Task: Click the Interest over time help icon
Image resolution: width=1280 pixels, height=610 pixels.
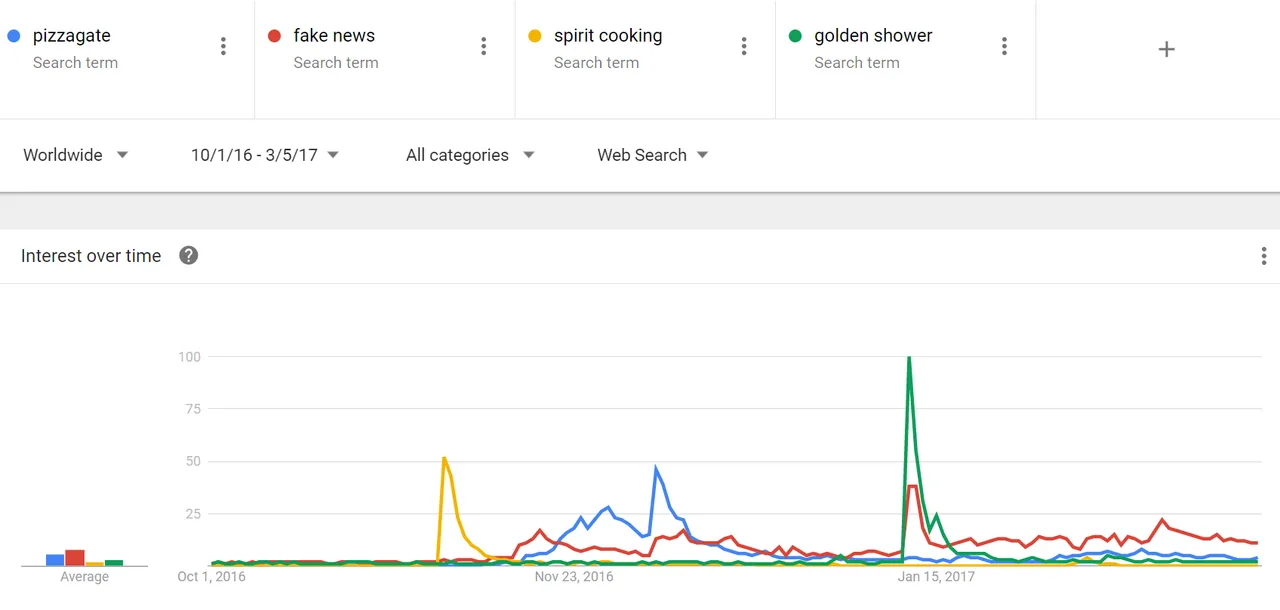Action: (188, 255)
